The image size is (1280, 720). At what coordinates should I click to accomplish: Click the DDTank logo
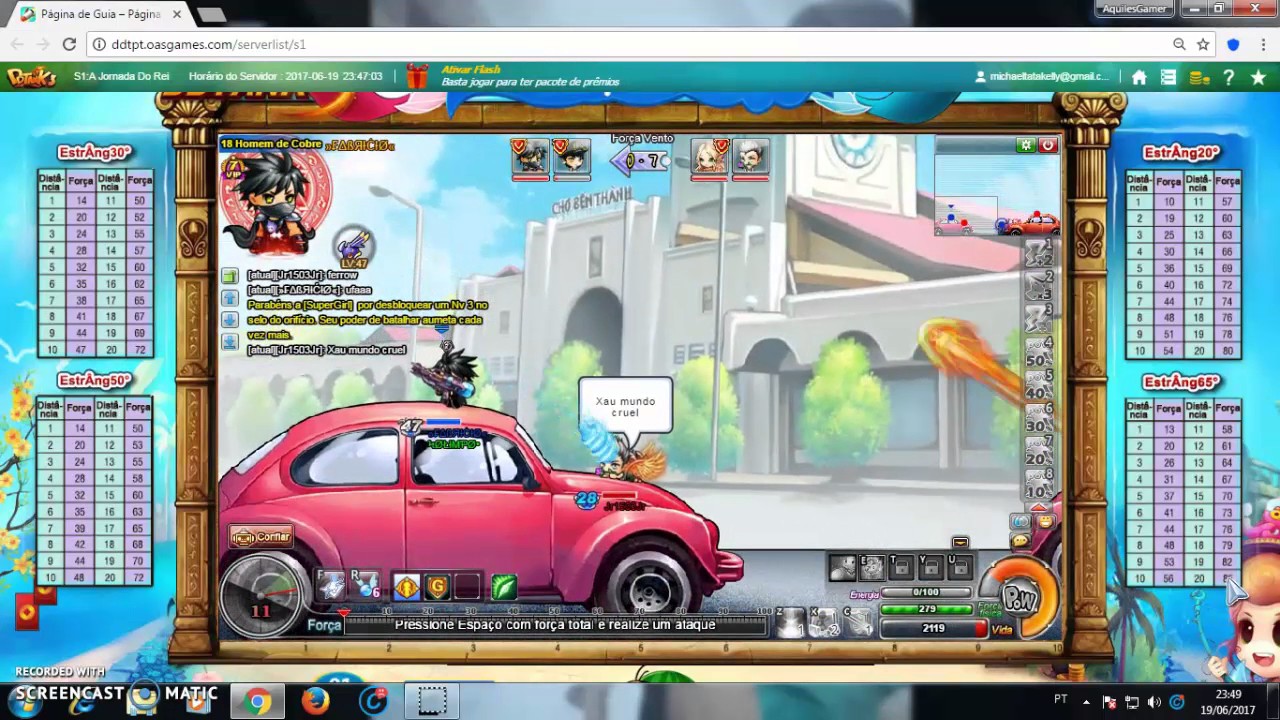coord(32,77)
